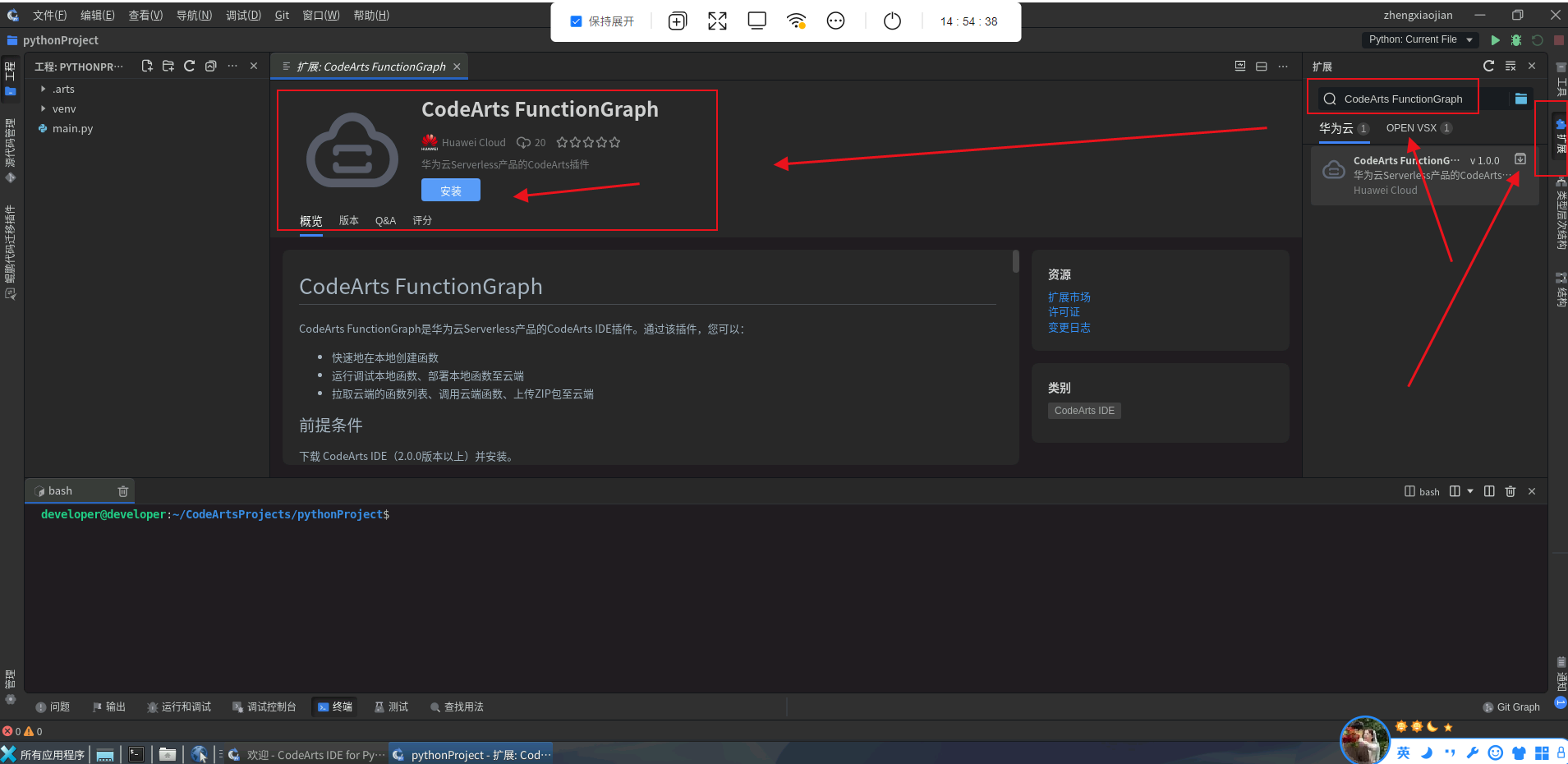
Task: Open the terminal launch profile dropdown arrow
Action: [x=1470, y=491]
